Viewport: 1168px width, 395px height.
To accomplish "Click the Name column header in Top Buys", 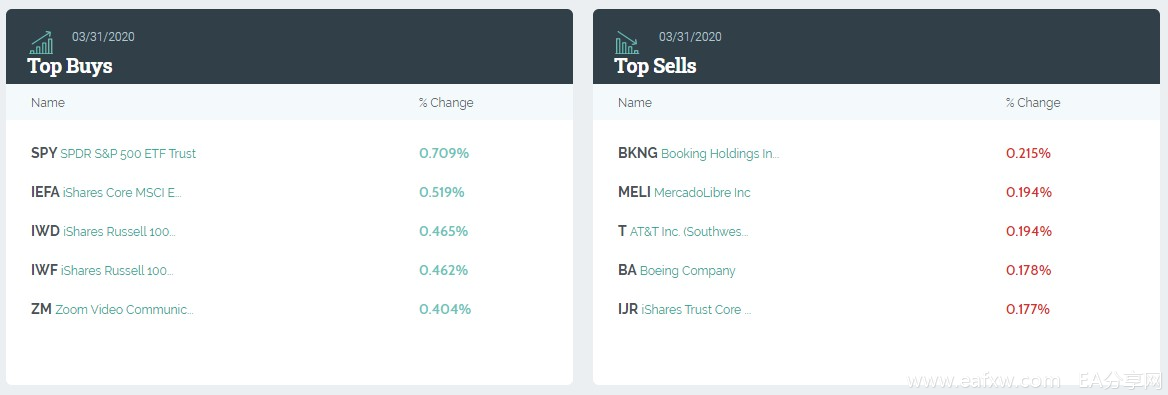I will [48, 102].
